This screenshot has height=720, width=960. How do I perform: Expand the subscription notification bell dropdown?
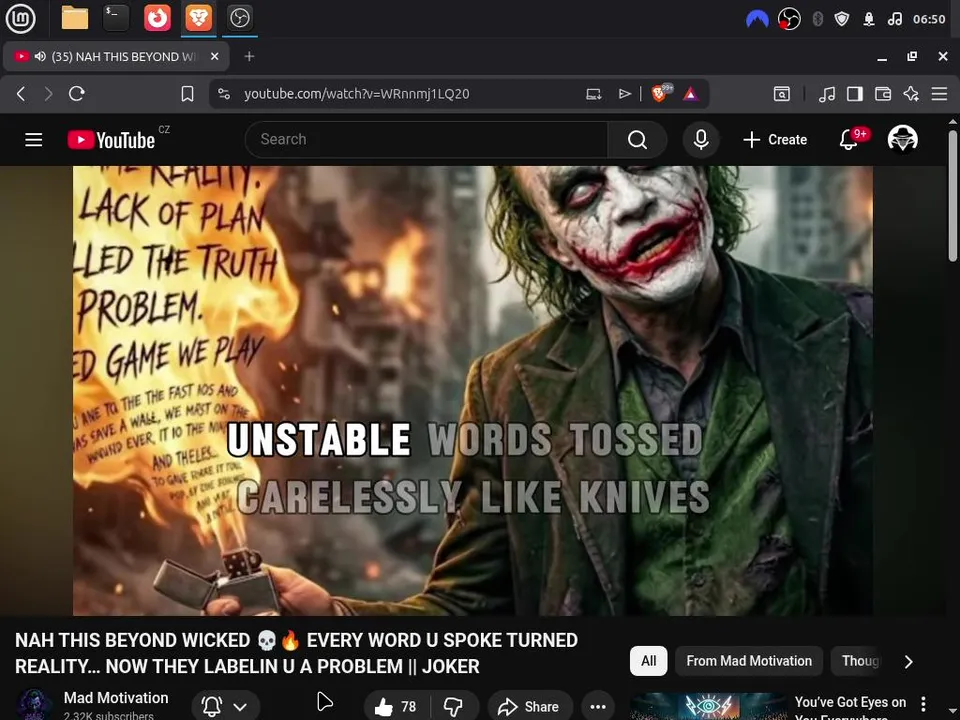(x=225, y=706)
